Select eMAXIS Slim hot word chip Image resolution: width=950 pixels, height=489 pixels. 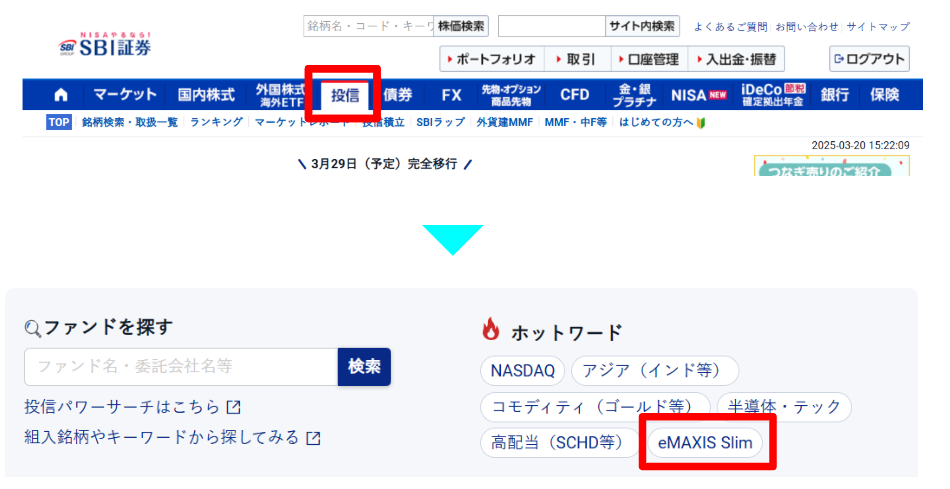[705, 443]
